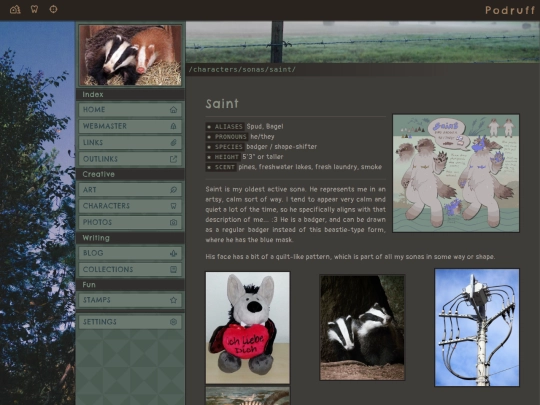Open the PHOTOS page

pyautogui.click(x=130, y=222)
